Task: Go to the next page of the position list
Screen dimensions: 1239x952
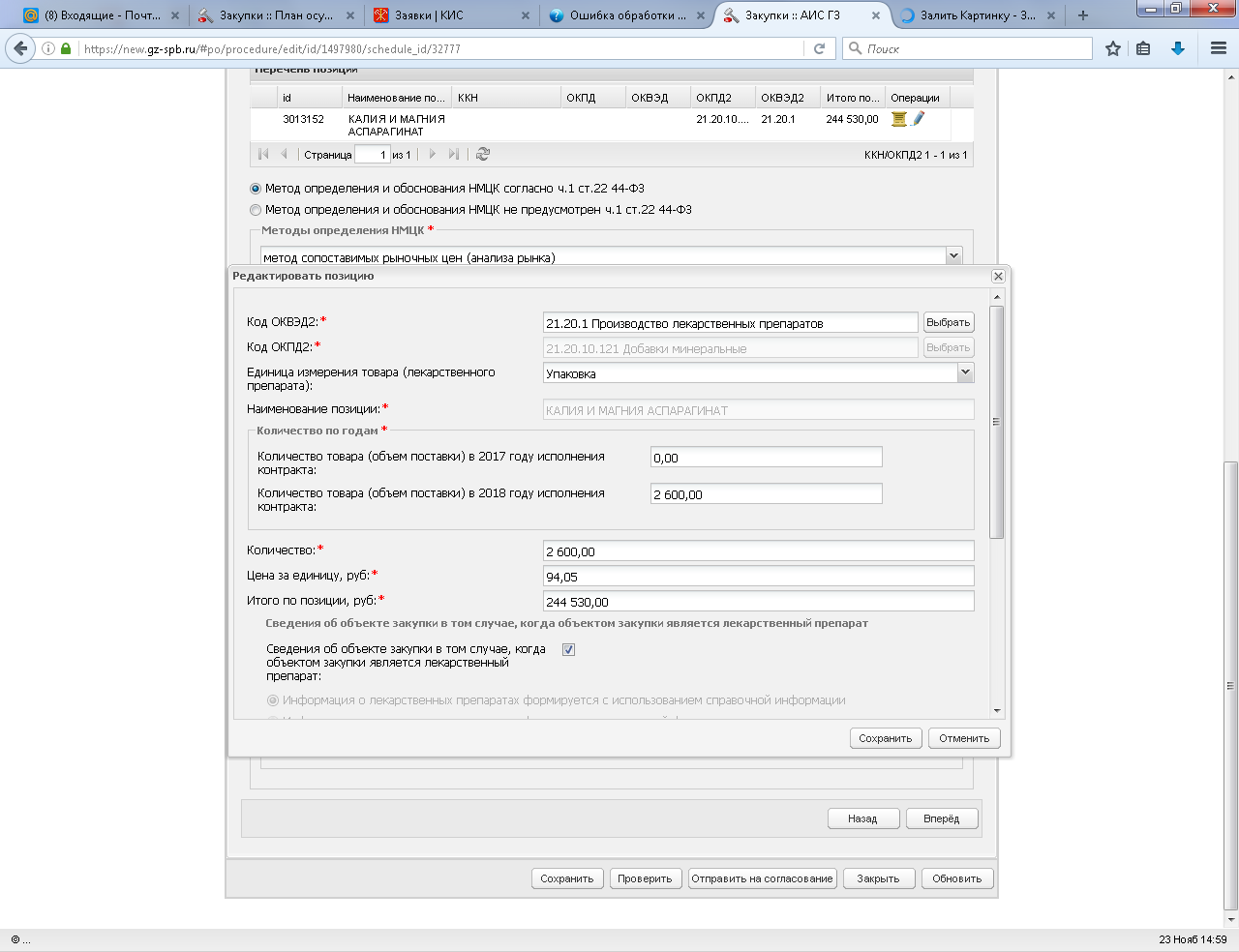Action: point(432,154)
